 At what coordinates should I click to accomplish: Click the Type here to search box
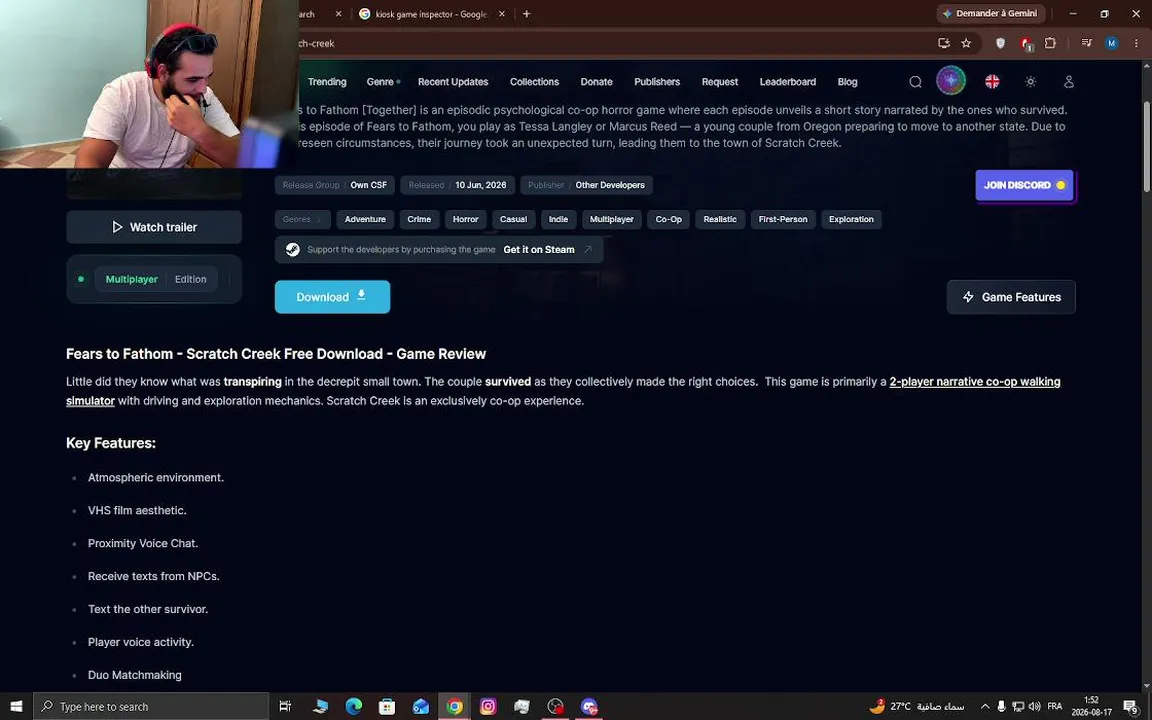[x=151, y=707]
